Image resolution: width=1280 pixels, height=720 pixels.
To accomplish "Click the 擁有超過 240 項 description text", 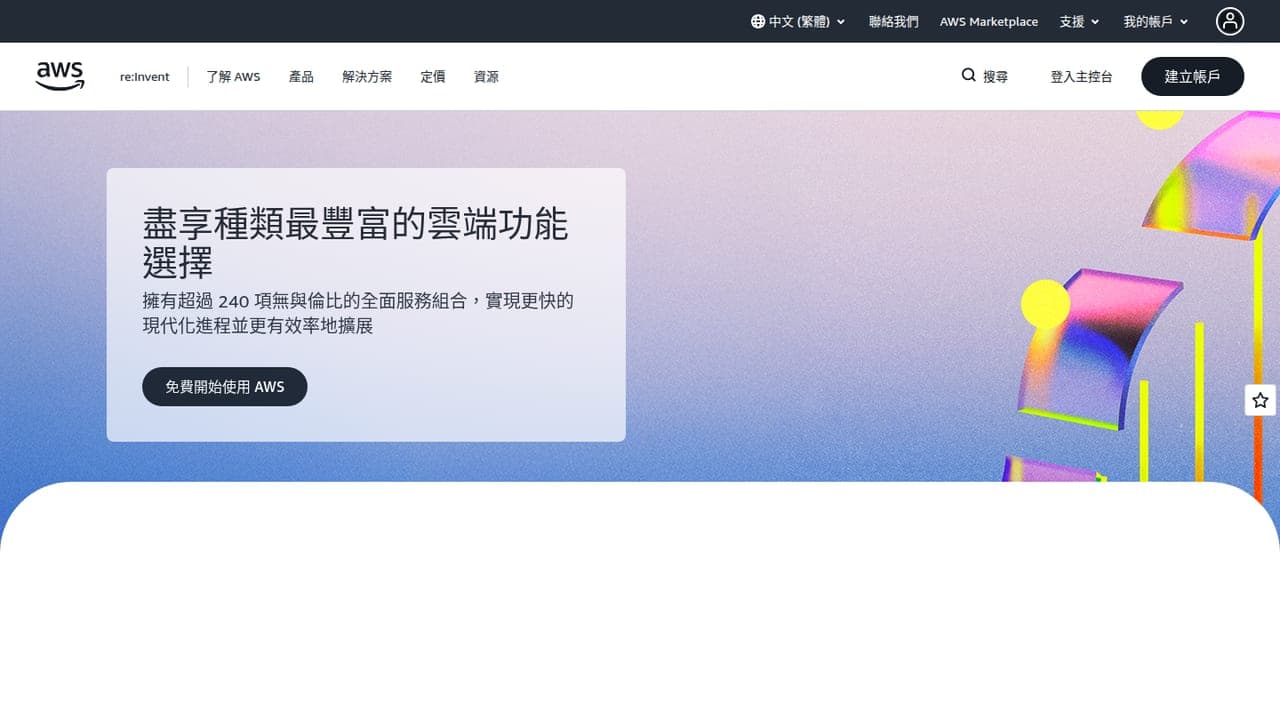I will (358, 313).
